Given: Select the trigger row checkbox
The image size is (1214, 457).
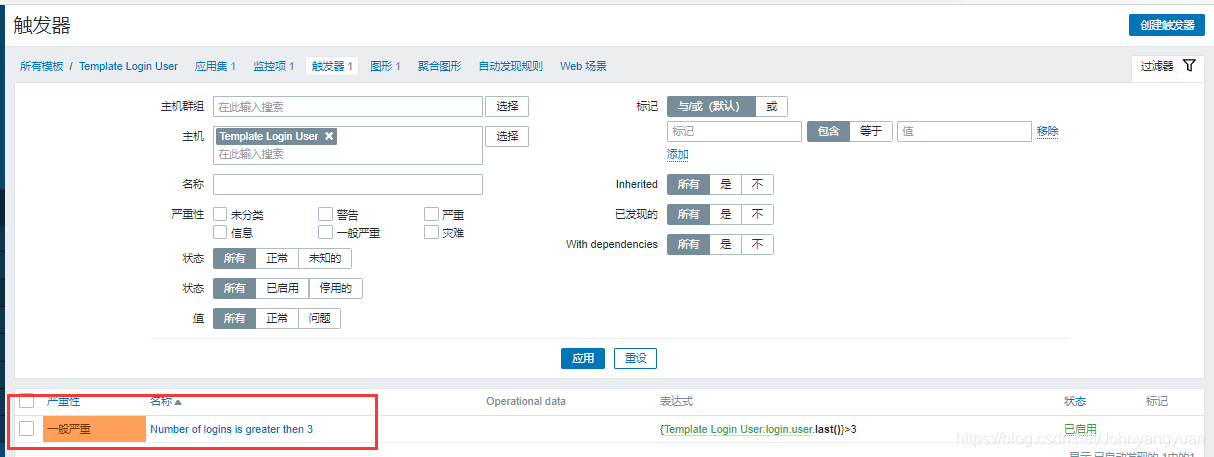Looking at the screenshot, I should pos(27,429).
